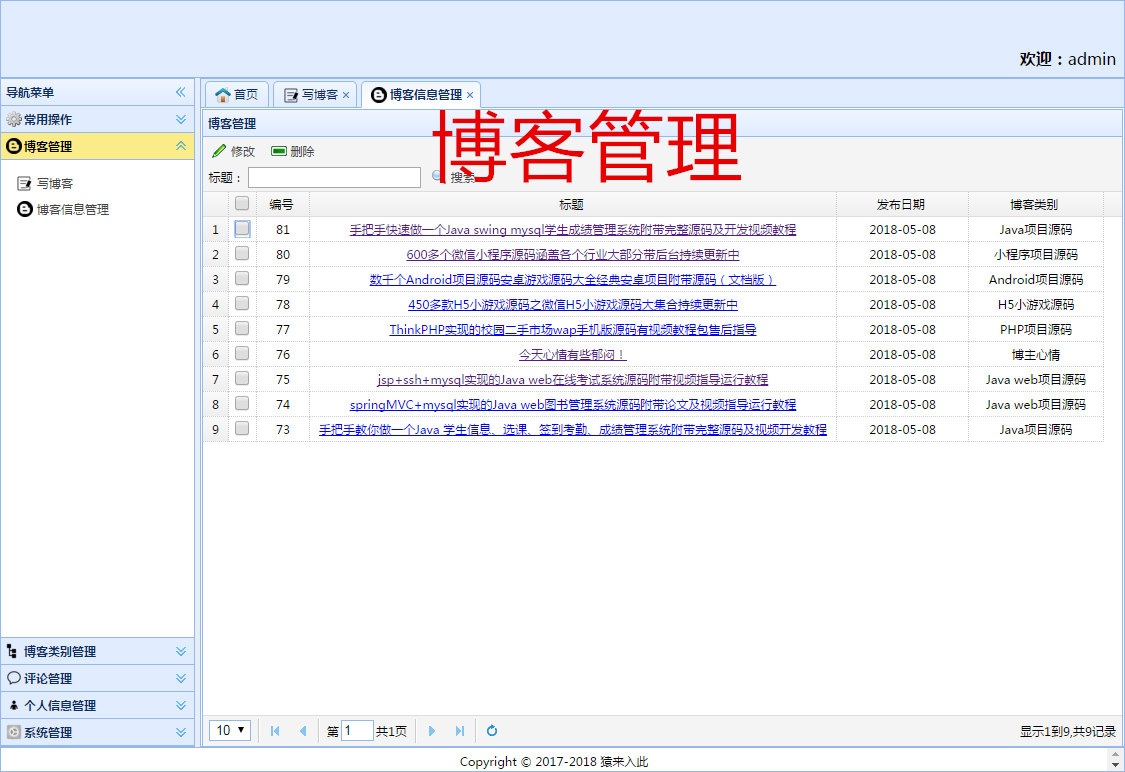Image resolution: width=1125 pixels, height=772 pixels.
Task: Open the page size dropdown showing 10
Action: [x=231, y=730]
